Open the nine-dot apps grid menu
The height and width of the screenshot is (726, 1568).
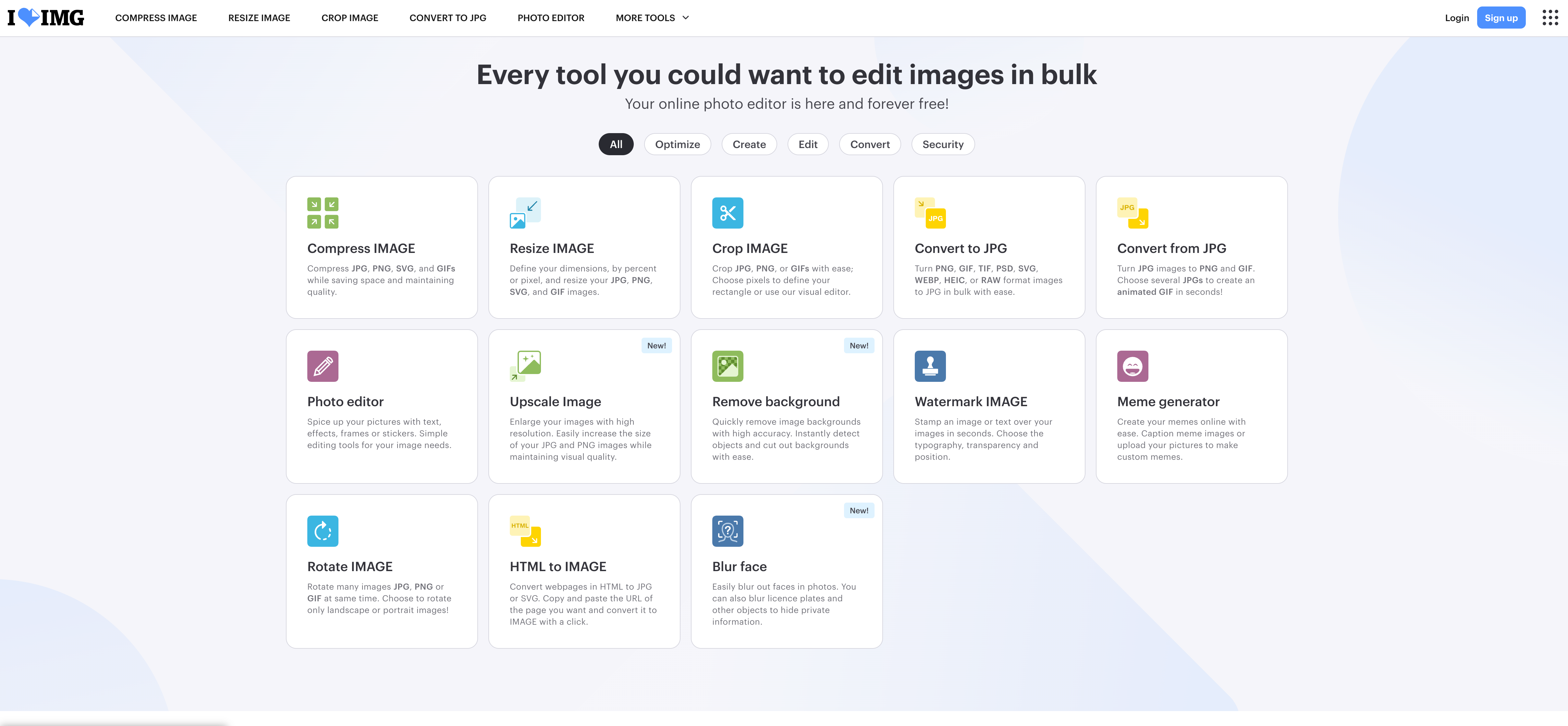pos(1550,18)
